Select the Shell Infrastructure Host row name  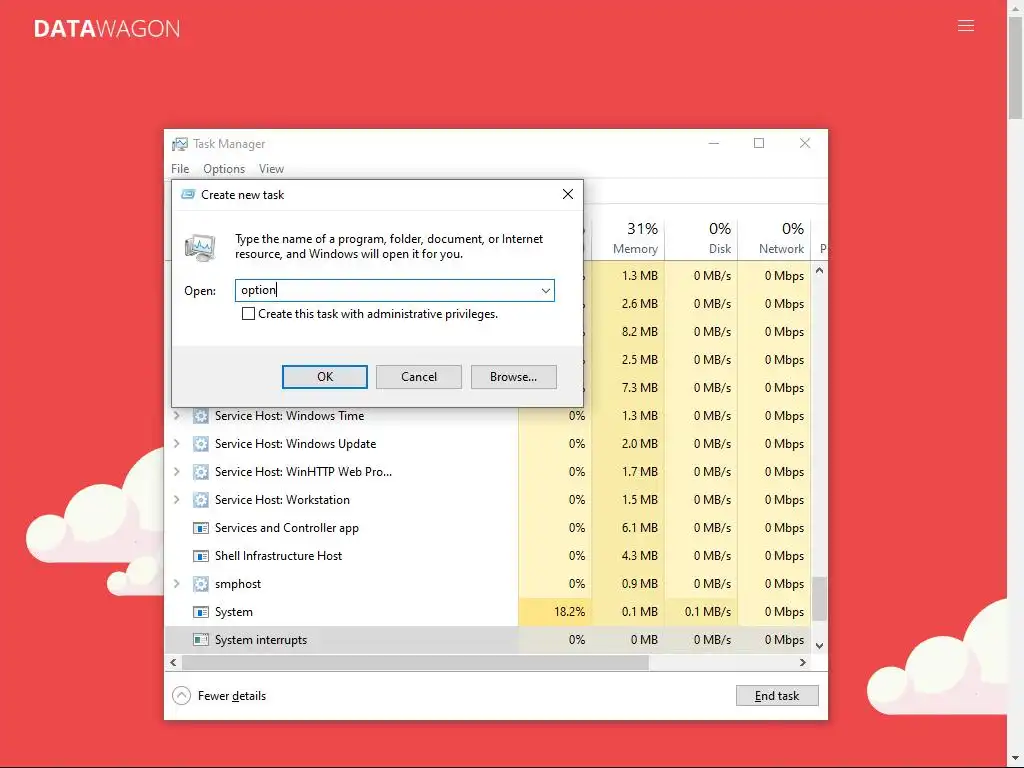(278, 556)
